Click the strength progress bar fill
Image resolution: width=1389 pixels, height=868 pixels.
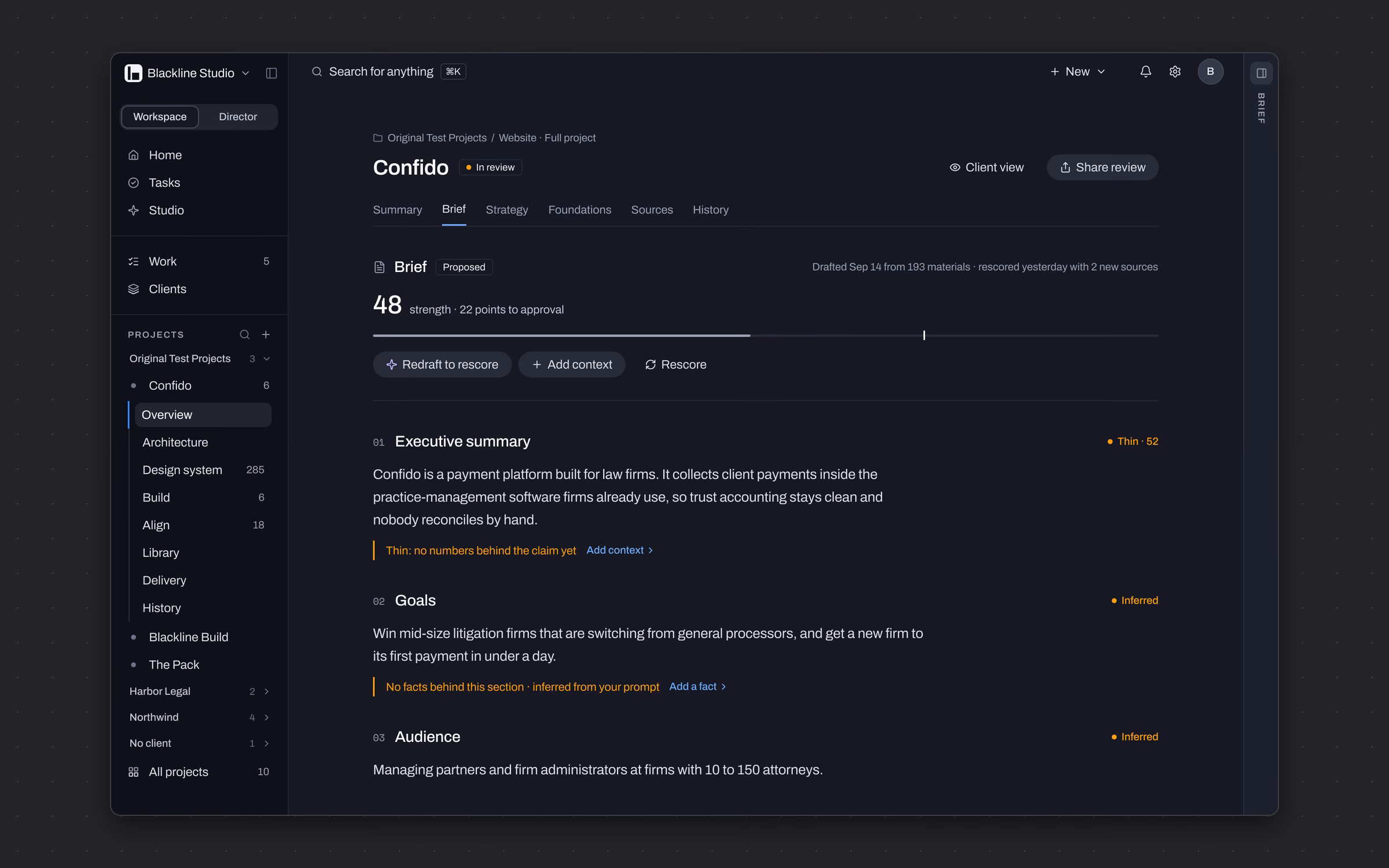point(561,336)
